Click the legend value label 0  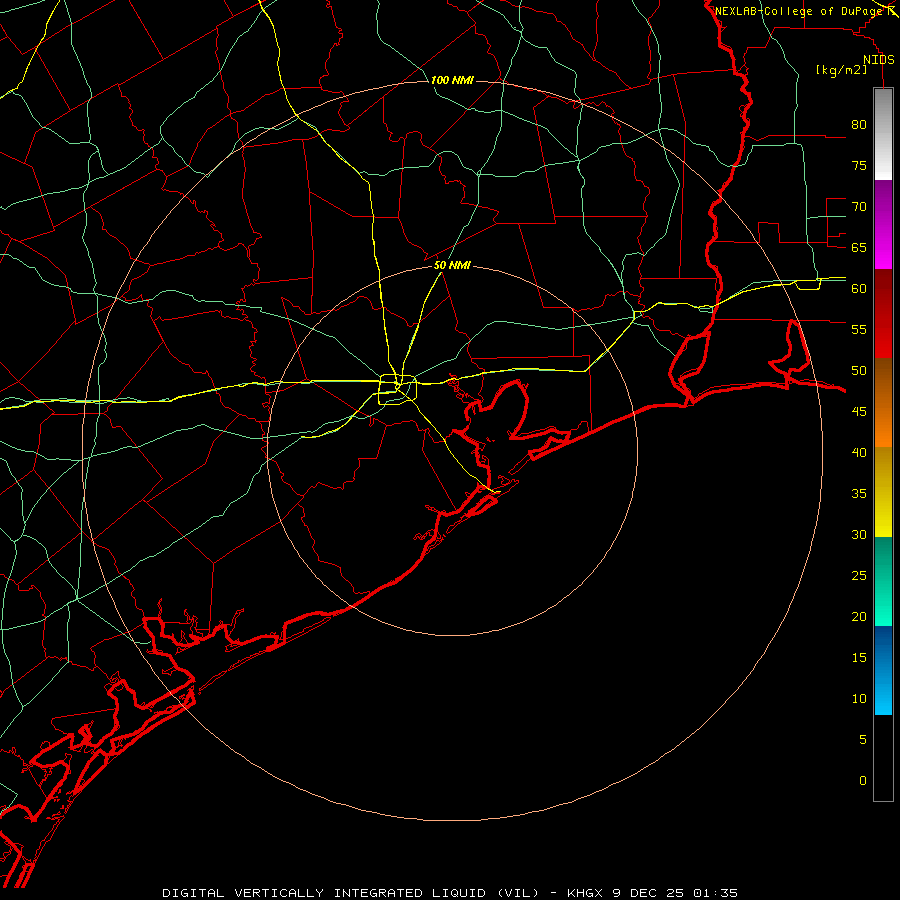coord(863,781)
